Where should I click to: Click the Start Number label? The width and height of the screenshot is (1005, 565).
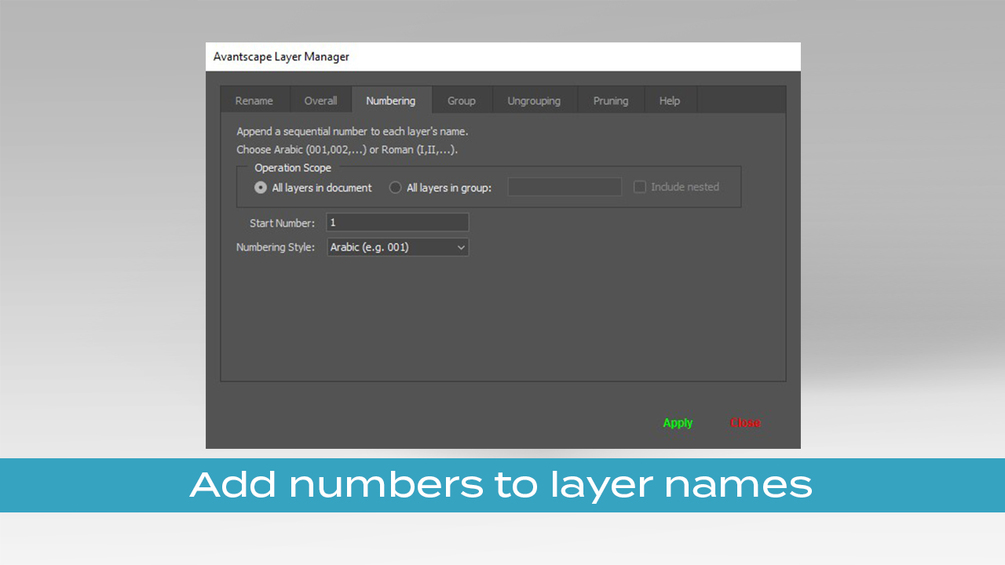(282, 223)
